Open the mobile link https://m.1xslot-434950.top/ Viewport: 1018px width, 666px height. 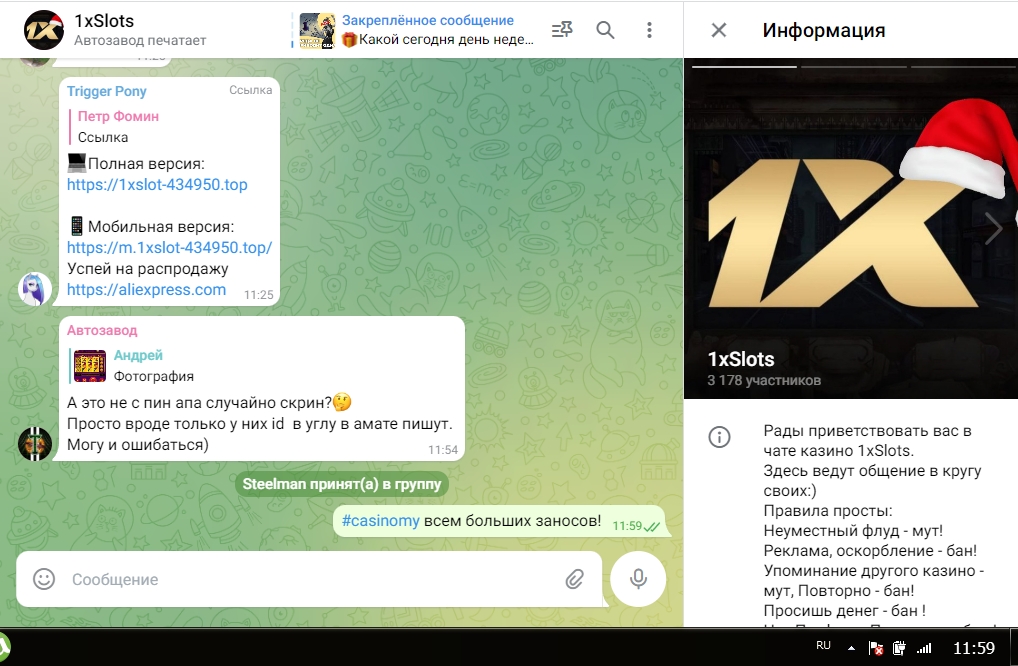[169, 247]
